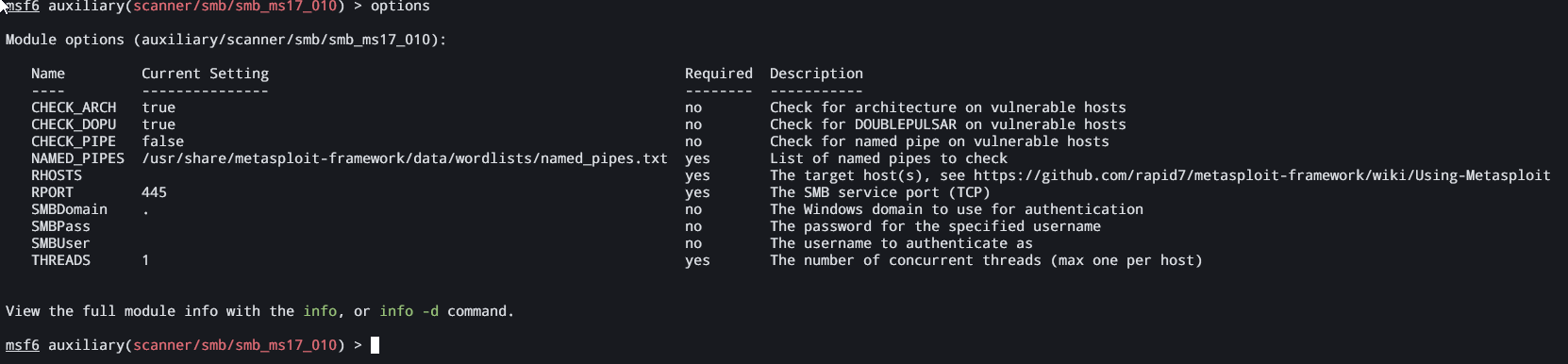
Task: Click the first green 'info' command text
Action: click(320, 311)
